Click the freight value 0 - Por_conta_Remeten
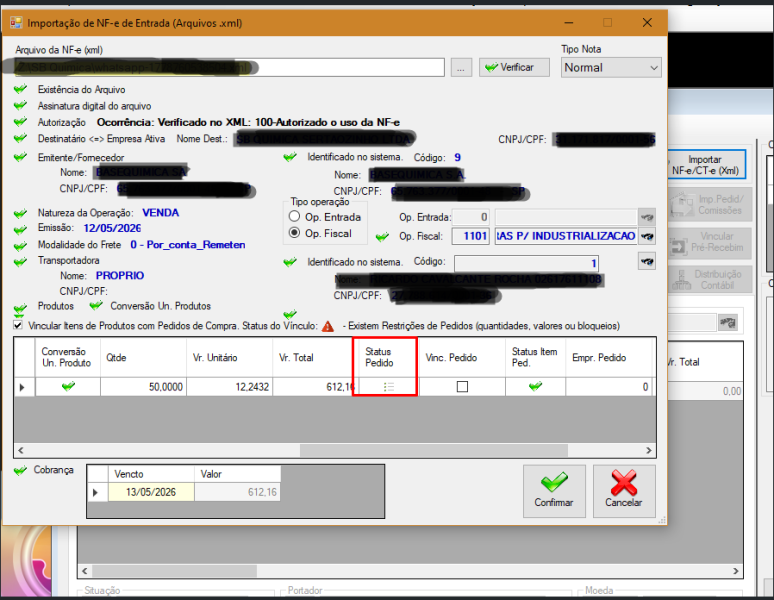The height and width of the screenshot is (600, 774). pos(188,244)
